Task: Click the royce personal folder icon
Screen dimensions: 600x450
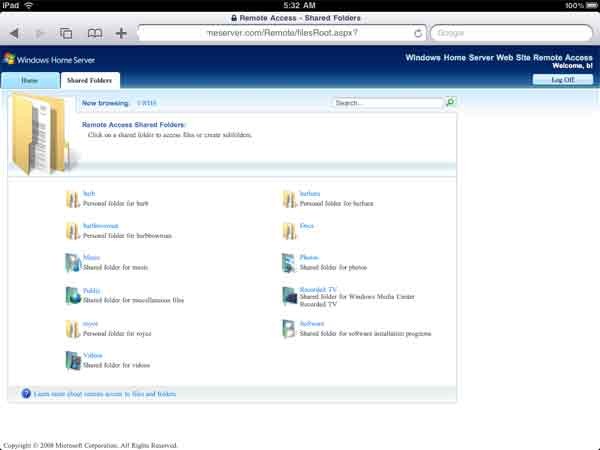Action: point(72,329)
